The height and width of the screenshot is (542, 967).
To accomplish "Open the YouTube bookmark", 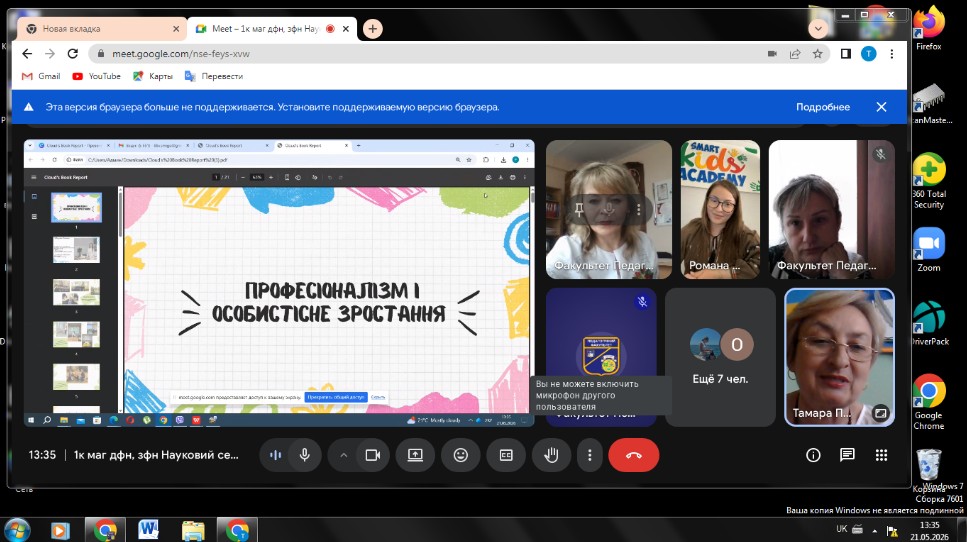I will click(x=96, y=76).
